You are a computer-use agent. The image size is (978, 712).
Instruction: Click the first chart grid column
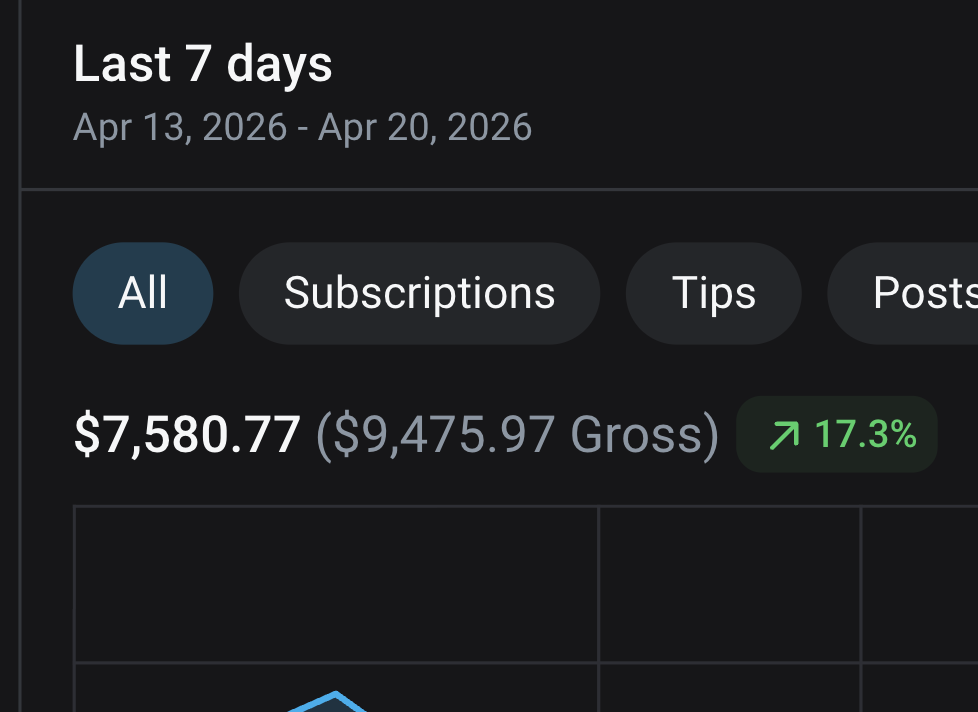(336, 609)
